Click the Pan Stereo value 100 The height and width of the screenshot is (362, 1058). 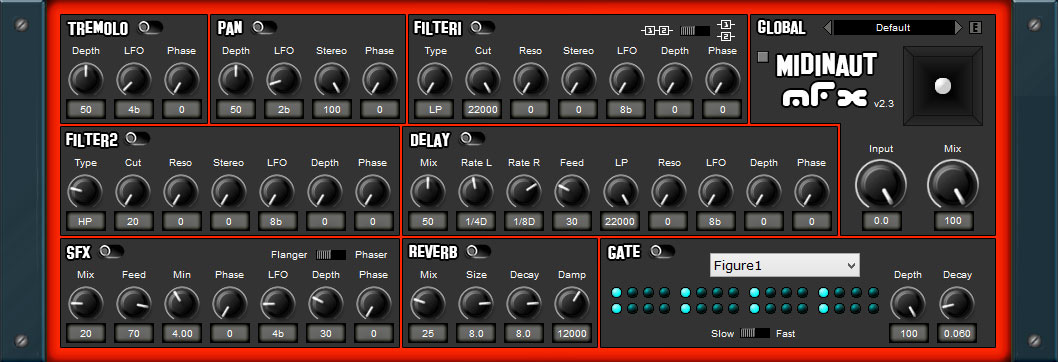(331, 109)
